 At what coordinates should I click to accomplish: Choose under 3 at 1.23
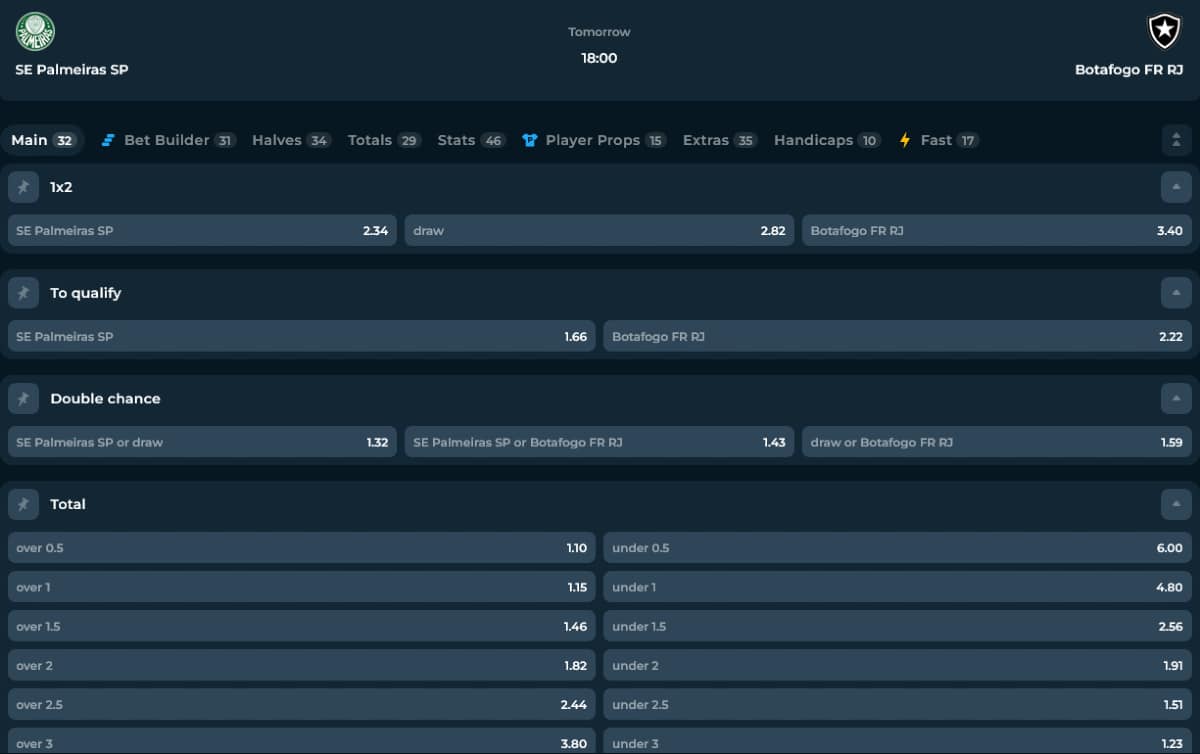(x=898, y=741)
